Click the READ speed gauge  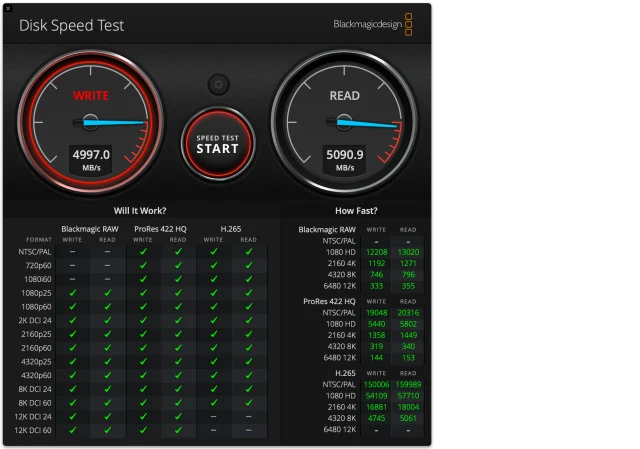pos(344,122)
